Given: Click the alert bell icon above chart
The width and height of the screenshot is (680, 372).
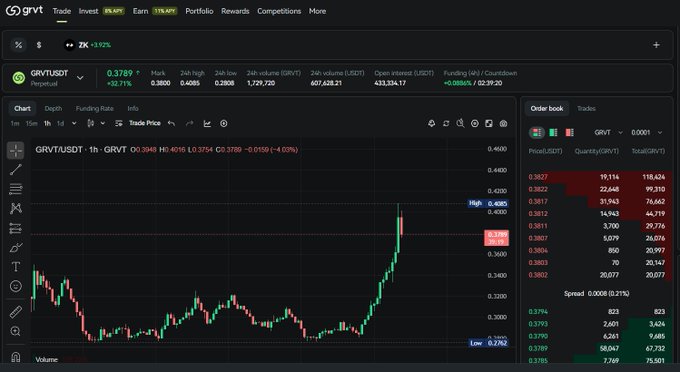Looking at the screenshot, I should [432, 124].
